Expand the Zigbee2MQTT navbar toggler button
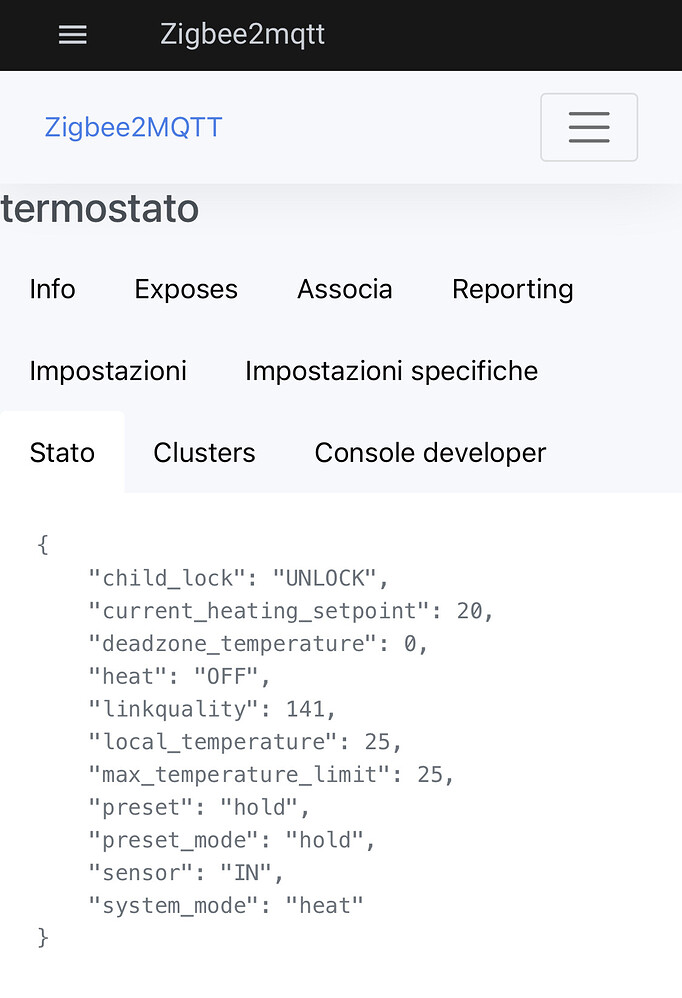This screenshot has width=682, height=998. click(589, 127)
